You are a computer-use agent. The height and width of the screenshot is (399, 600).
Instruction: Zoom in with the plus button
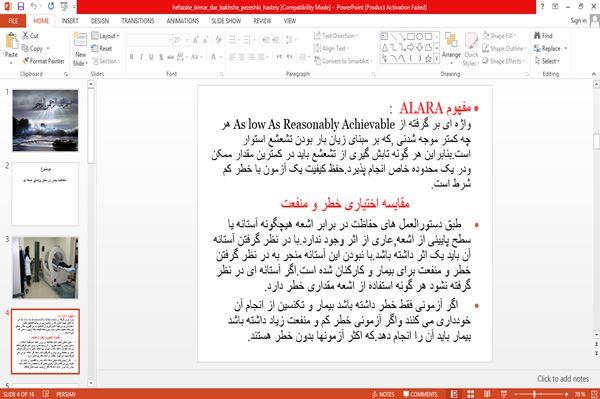tap(566, 394)
